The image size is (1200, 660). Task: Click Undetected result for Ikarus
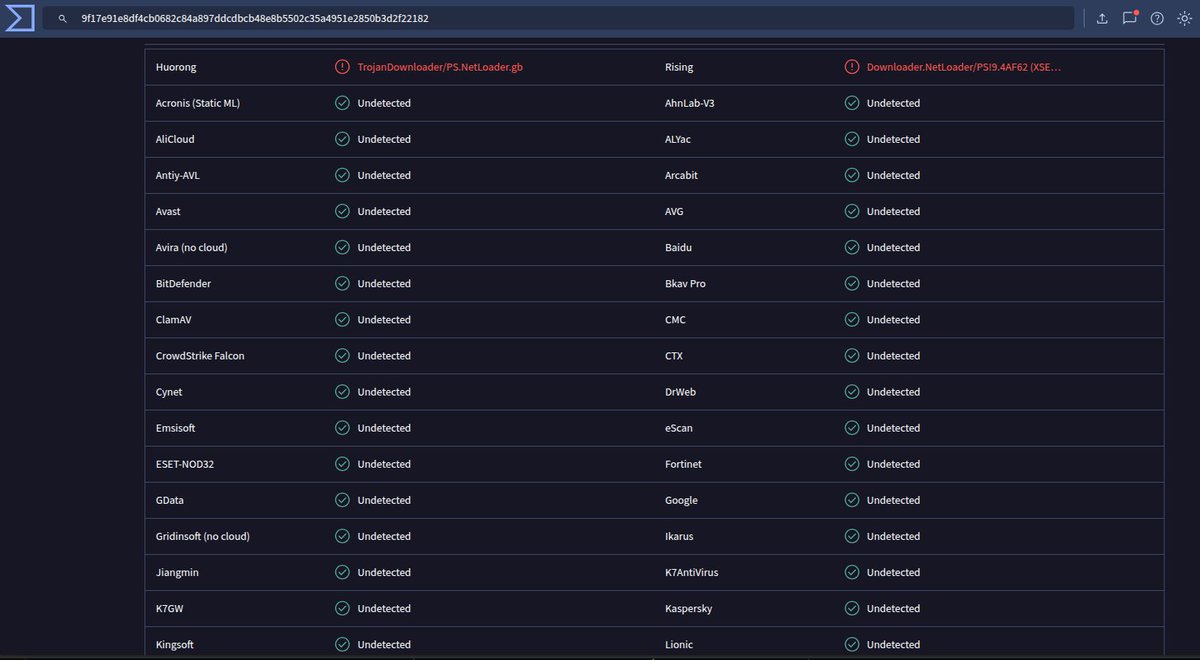pyautogui.click(x=893, y=536)
